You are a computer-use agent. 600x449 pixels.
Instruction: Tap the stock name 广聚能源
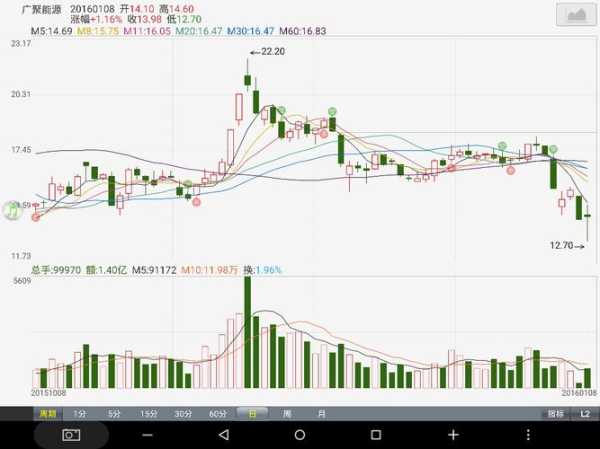tap(42, 10)
